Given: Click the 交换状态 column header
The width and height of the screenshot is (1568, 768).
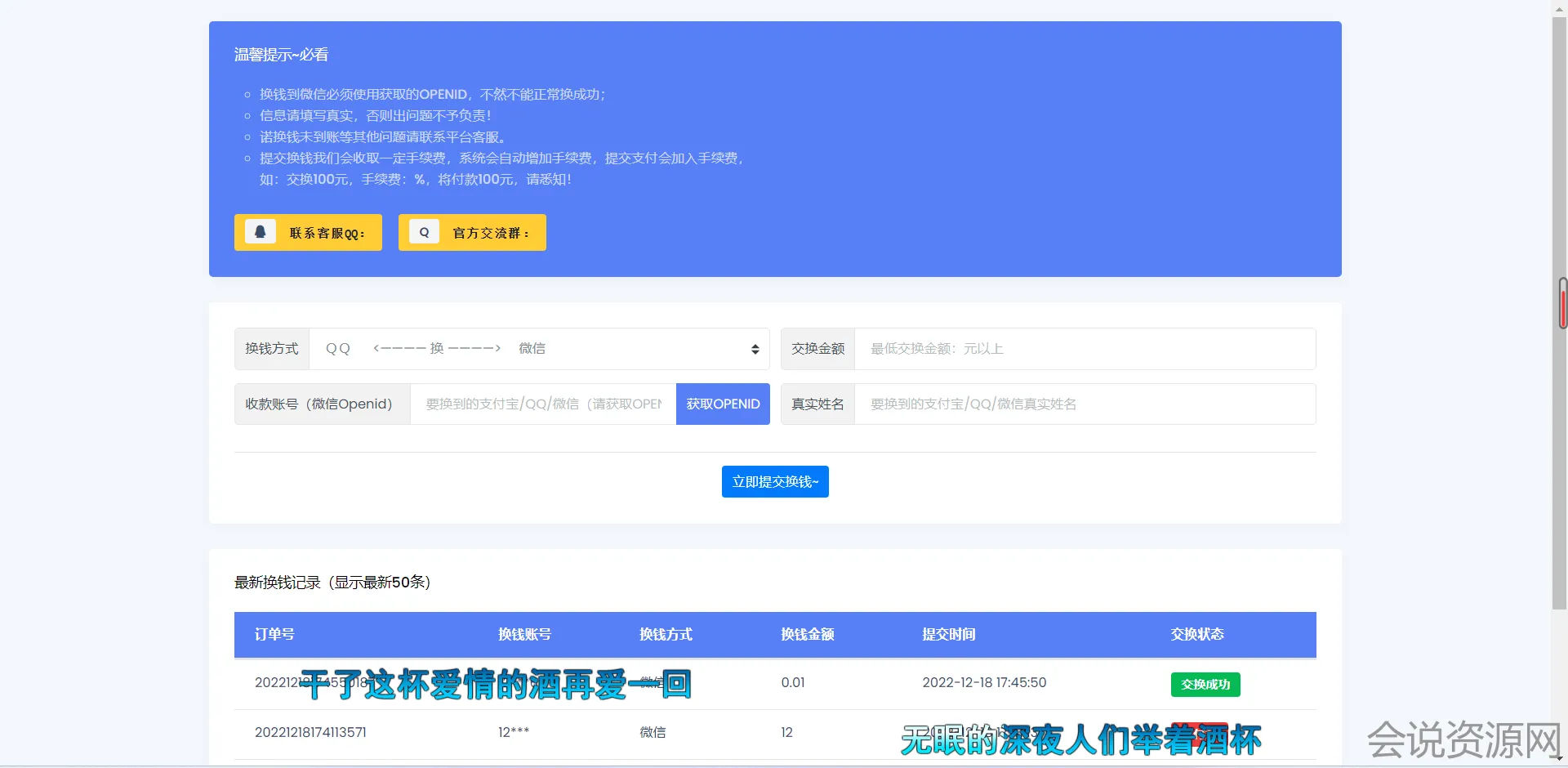Looking at the screenshot, I should click(1196, 635).
